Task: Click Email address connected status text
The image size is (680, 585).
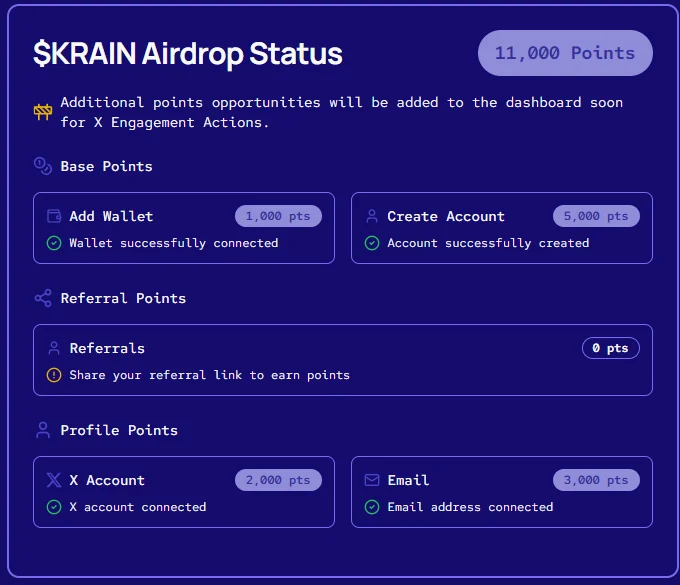Action: pyautogui.click(x=470, y=507)
